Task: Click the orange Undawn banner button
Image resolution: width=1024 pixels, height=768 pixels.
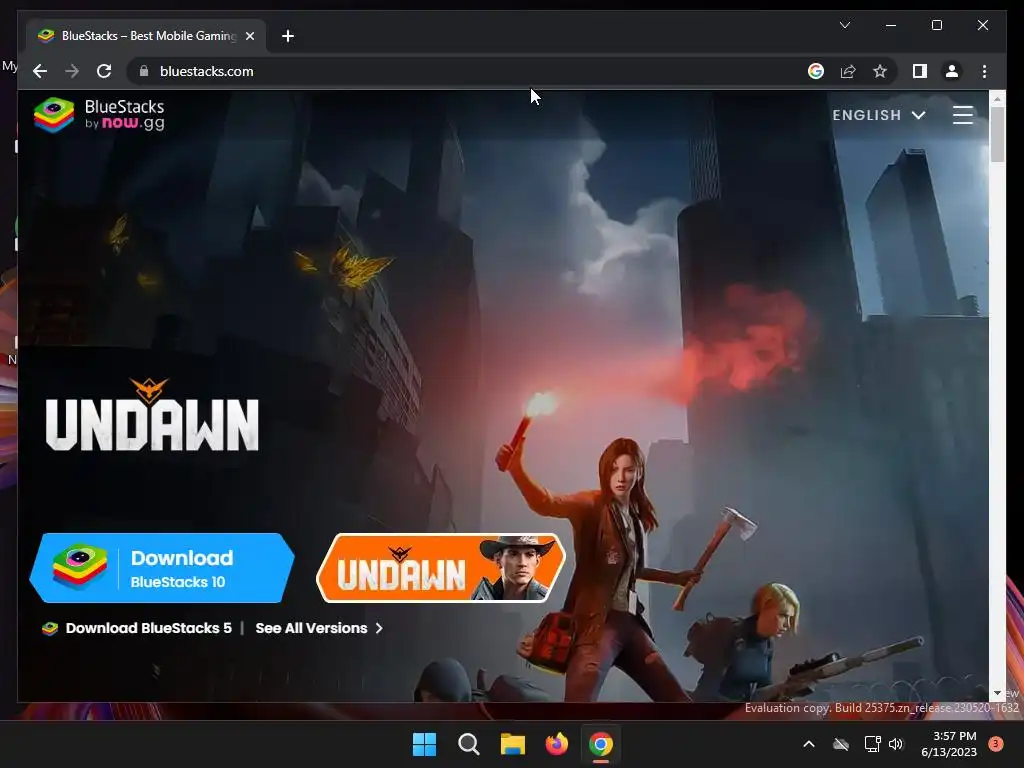Action: pyautogui.click(x=441, y=568)
